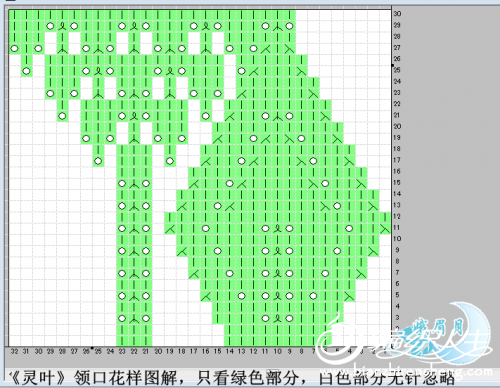Screen dimensions: 500x388
Task: Click the decrease symbol at column 1, row 11
Action: (x=385, y=229)
